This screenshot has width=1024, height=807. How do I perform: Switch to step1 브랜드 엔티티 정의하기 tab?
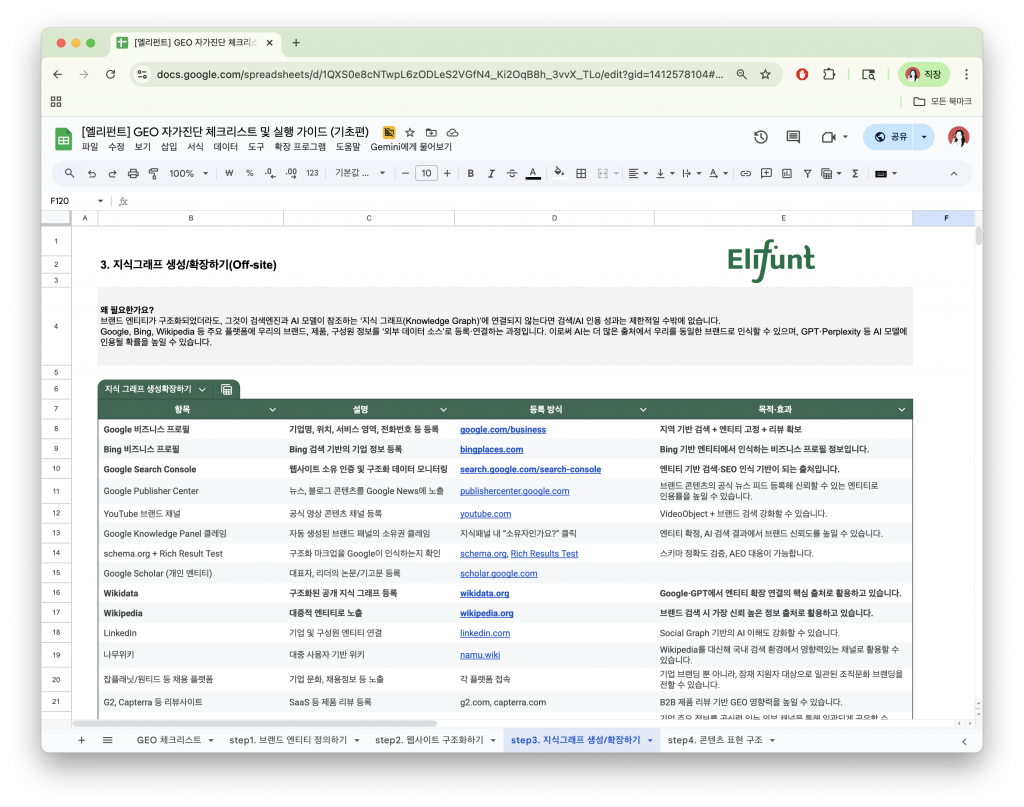point(288,740)
